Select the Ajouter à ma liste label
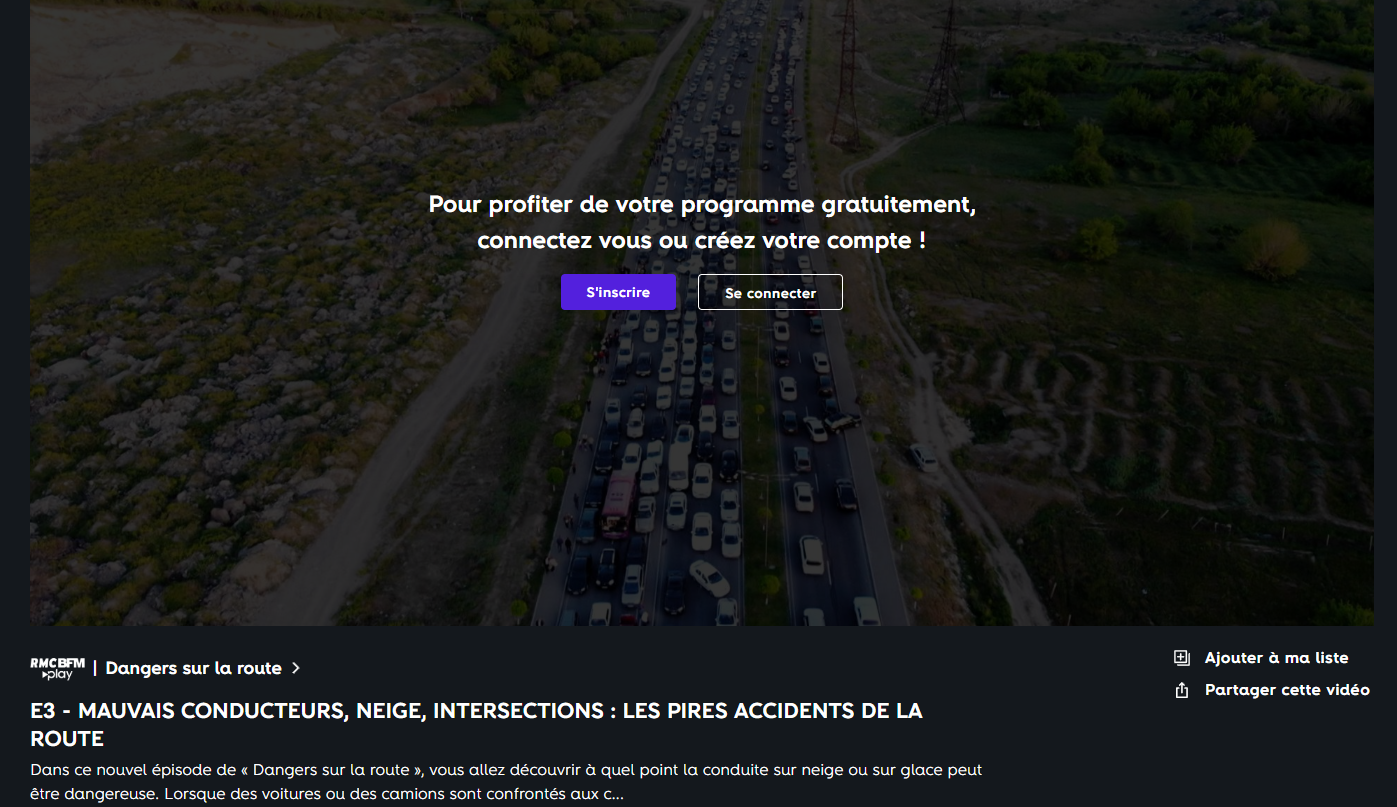 coord(1276,658)
